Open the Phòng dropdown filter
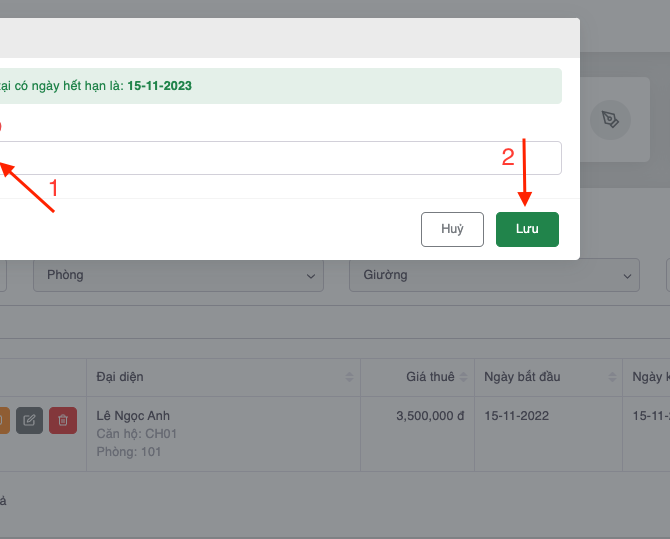 click(x=178, y=275)
